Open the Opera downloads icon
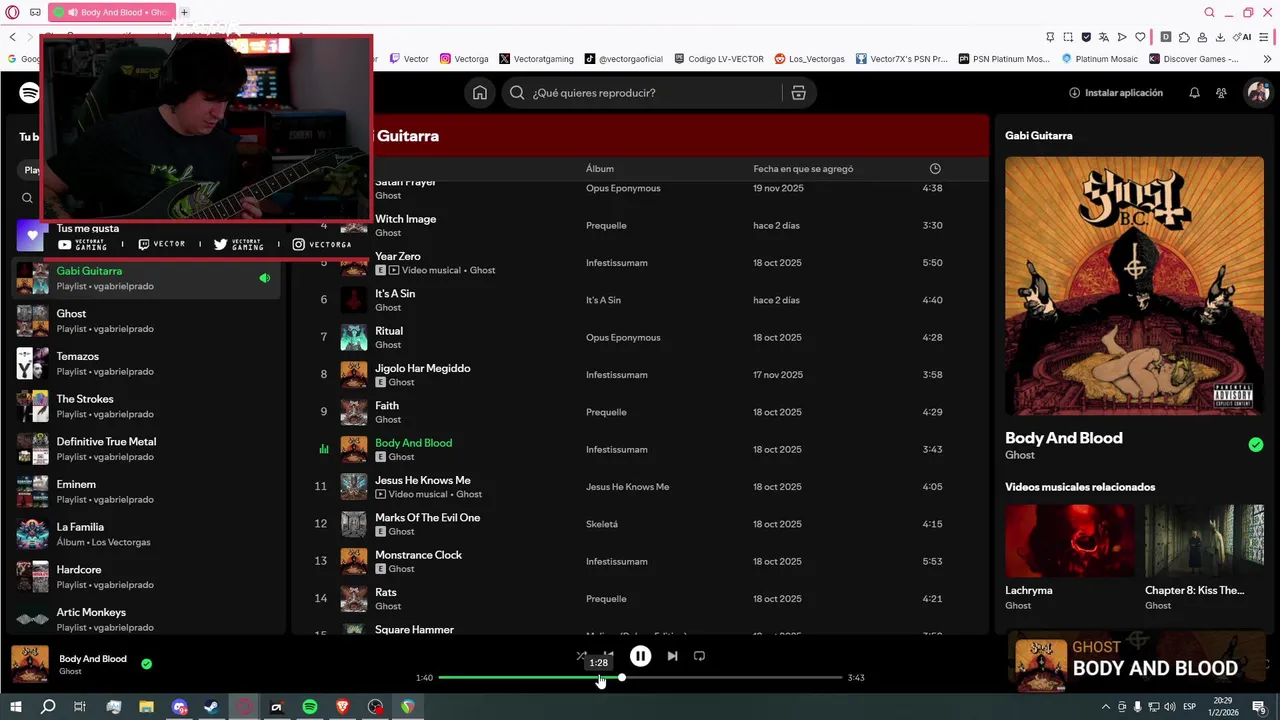Viewport: 1280px width, 720px height. tap(1220, 37)
